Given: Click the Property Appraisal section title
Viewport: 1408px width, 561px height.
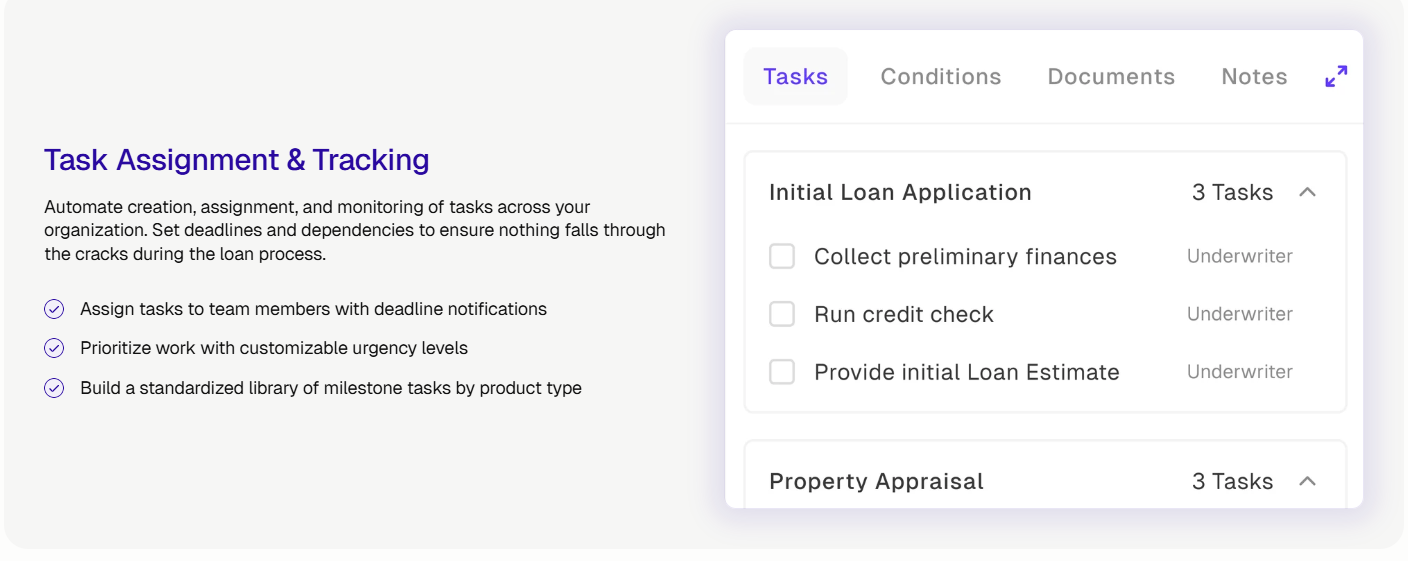Looking at the screenshot, I should click(876, 481).
